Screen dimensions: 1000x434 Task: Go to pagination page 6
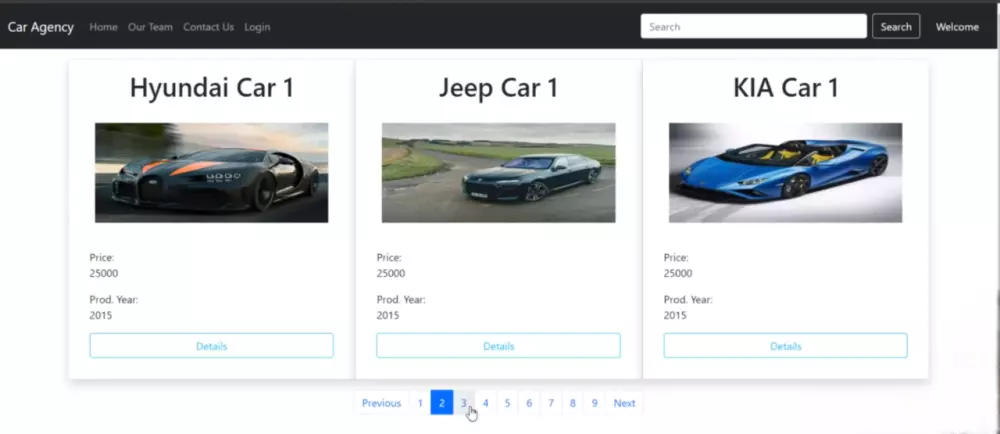pyautogui.click(x=529, y=403)
